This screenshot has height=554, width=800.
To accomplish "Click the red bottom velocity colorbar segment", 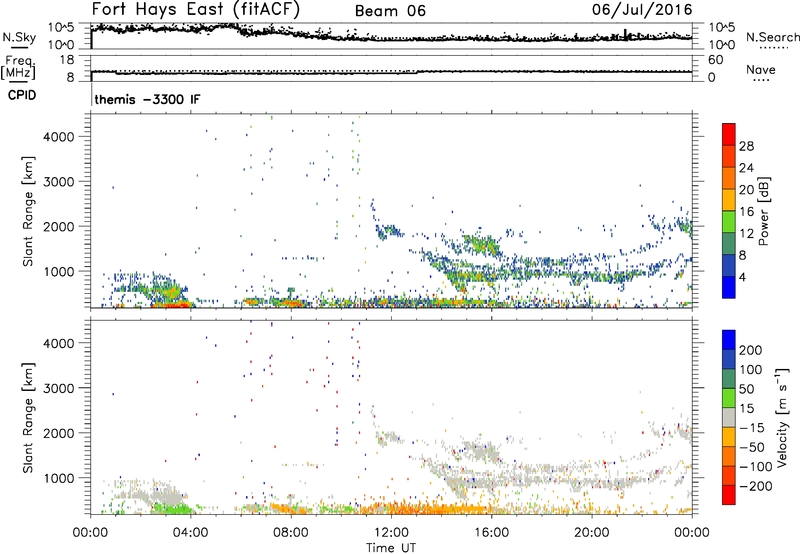I will (x=729, y=495).
